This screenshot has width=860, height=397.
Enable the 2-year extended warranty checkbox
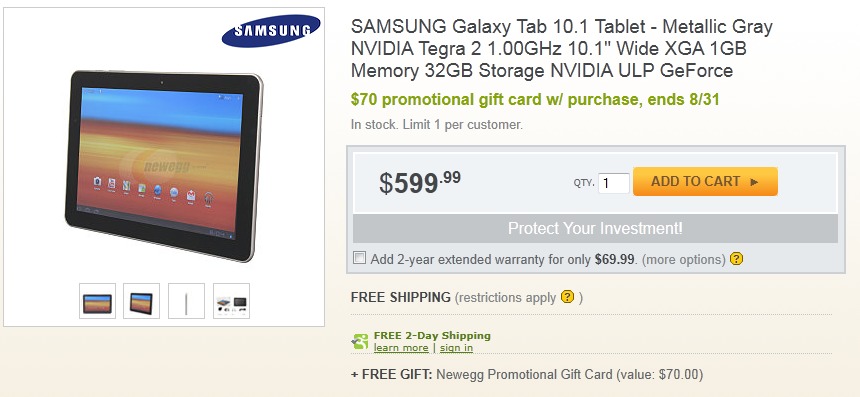tap(359, 258)
